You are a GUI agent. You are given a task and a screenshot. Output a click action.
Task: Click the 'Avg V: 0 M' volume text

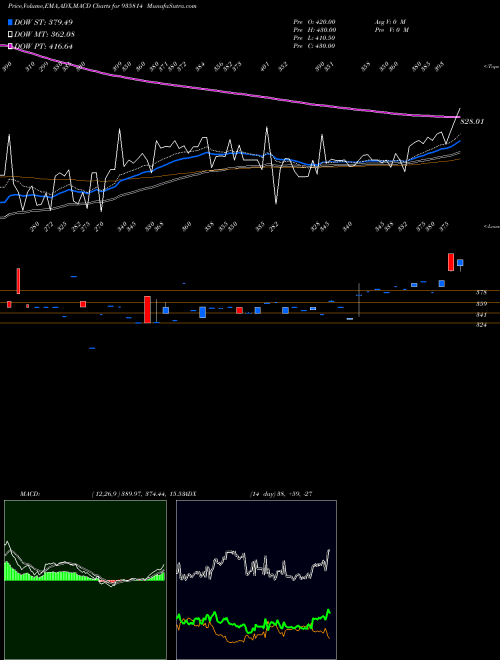pyautogui.click(x=390, y=22)
